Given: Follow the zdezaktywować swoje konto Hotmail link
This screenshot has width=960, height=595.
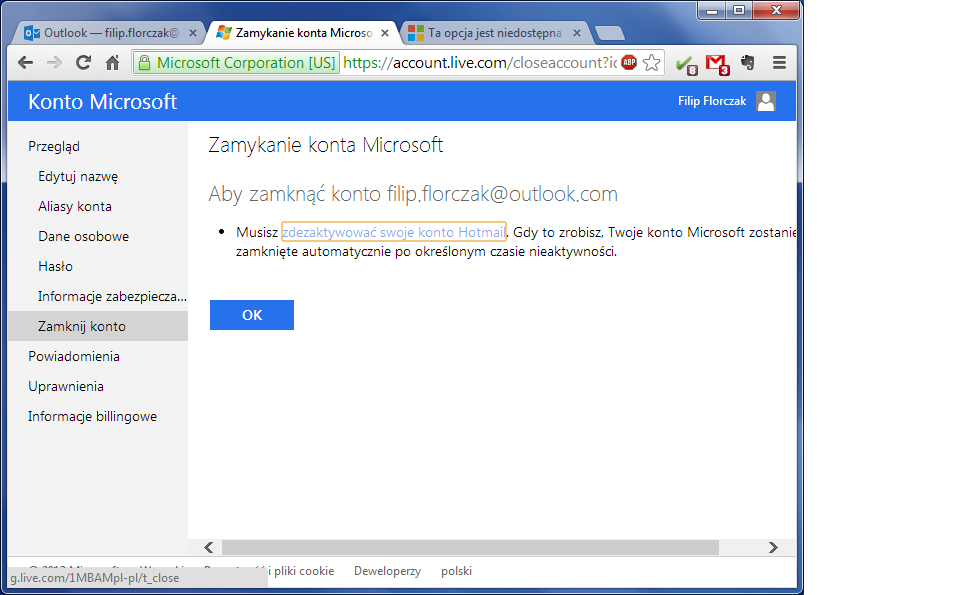Looking at the screenshot, I should point(394,232).
